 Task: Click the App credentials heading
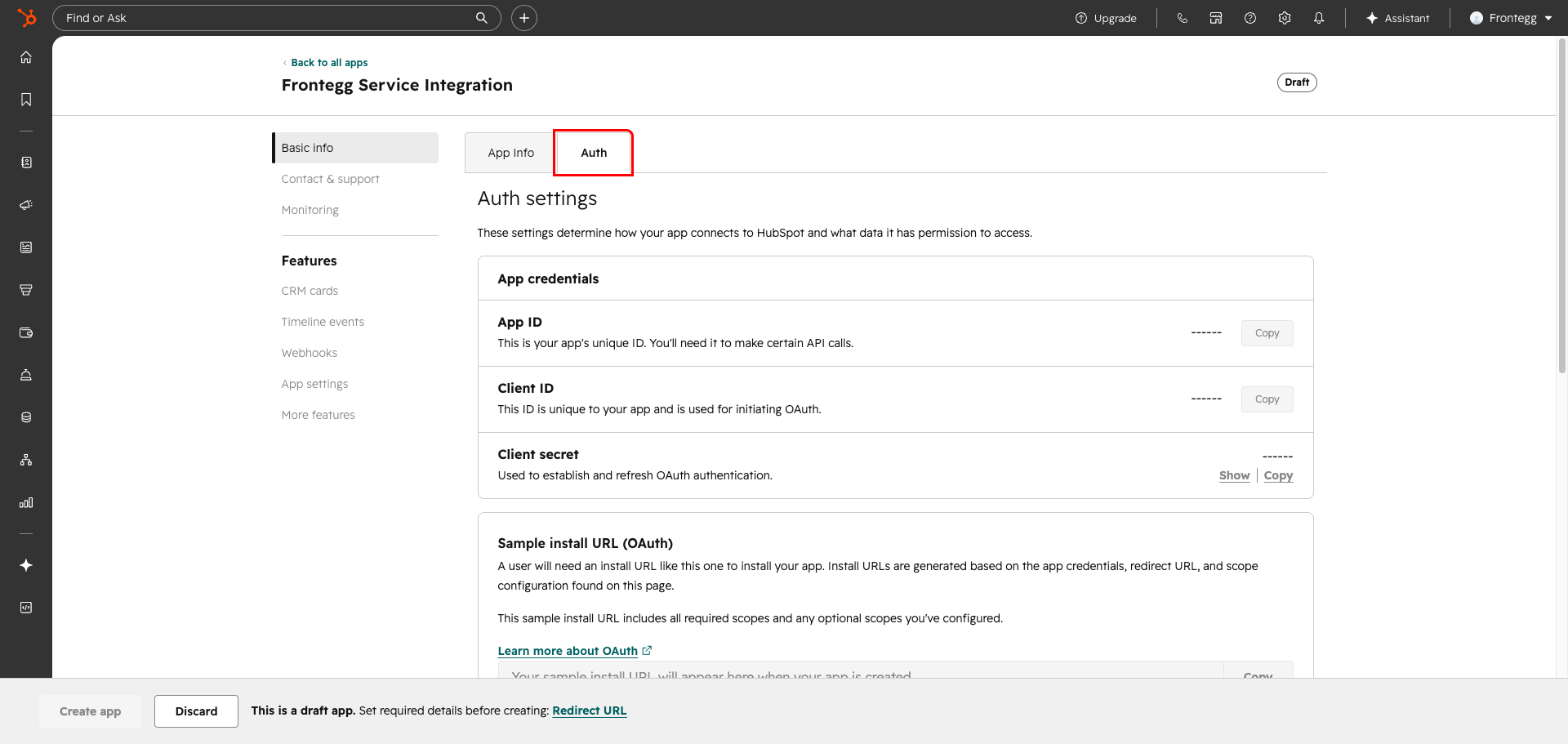[548, 279]
